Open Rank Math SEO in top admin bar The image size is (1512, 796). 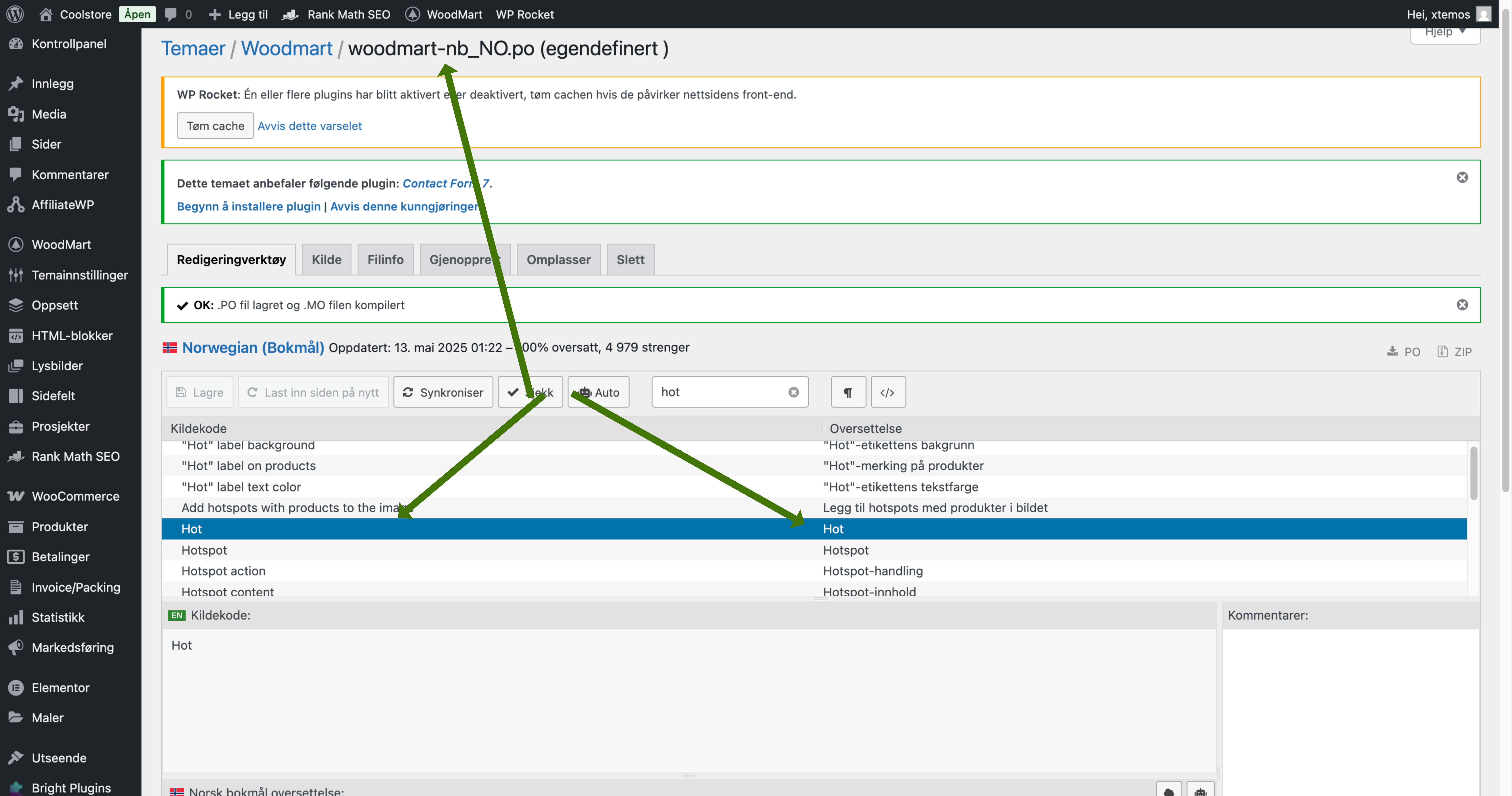point(336,14)
